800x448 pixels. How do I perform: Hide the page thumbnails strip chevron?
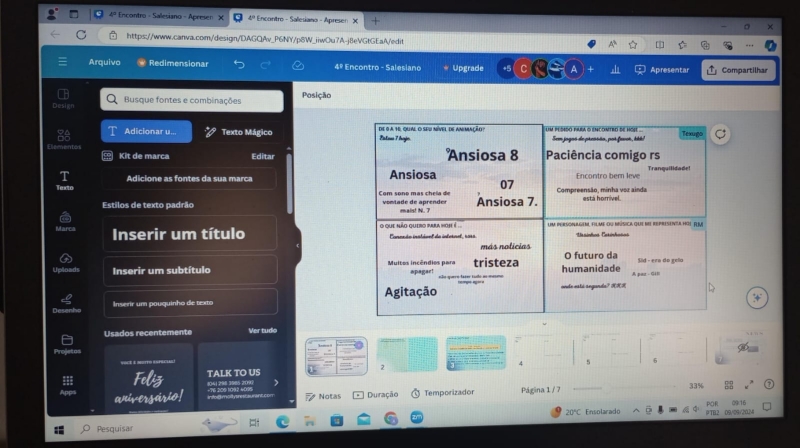click(543, 324)
